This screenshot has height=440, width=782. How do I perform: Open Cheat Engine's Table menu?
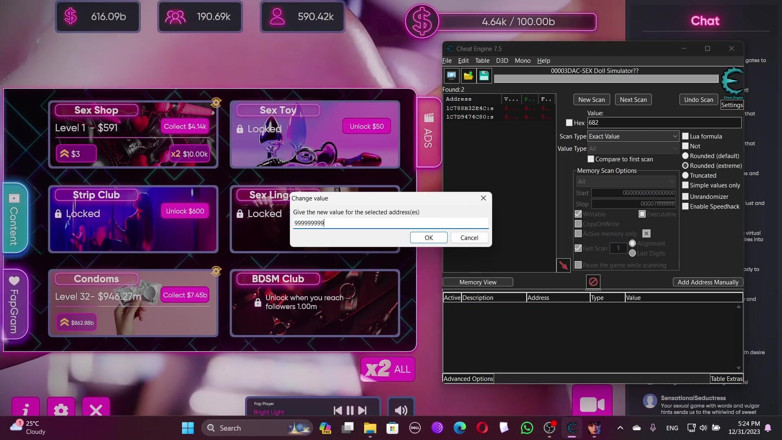click(x=482, y=60)
